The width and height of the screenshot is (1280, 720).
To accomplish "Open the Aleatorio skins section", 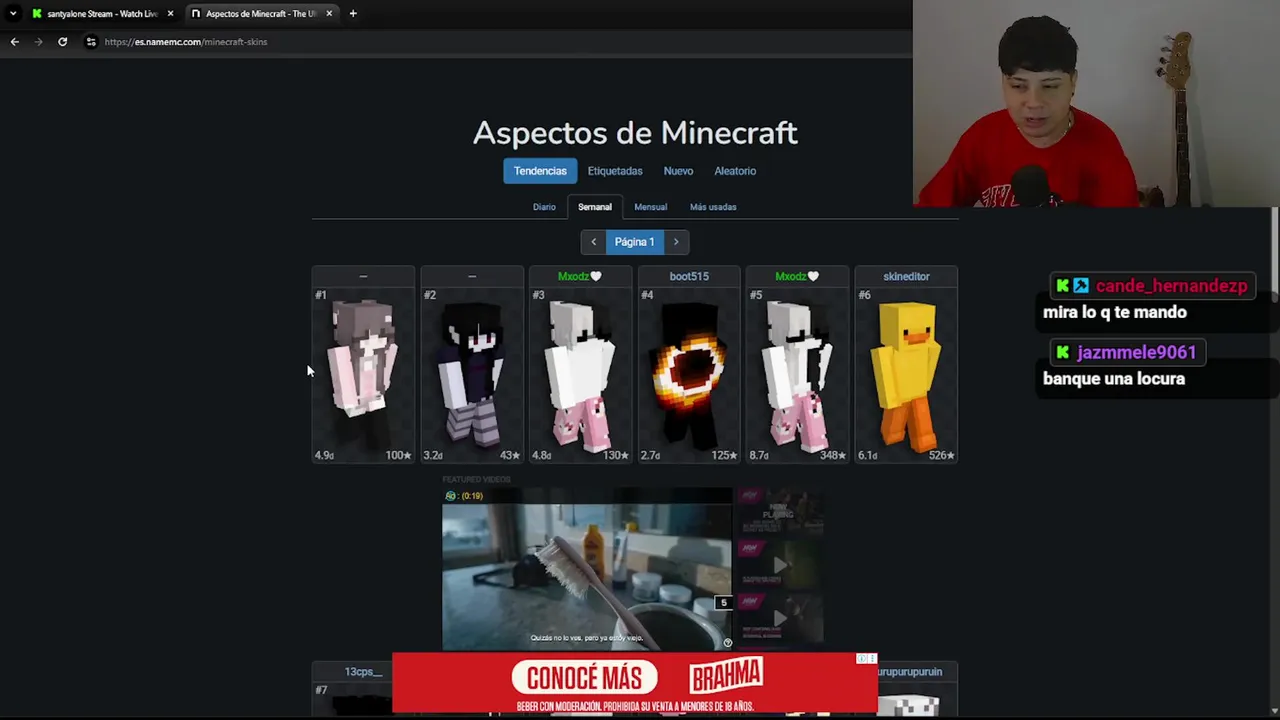I will pos(735,171).
